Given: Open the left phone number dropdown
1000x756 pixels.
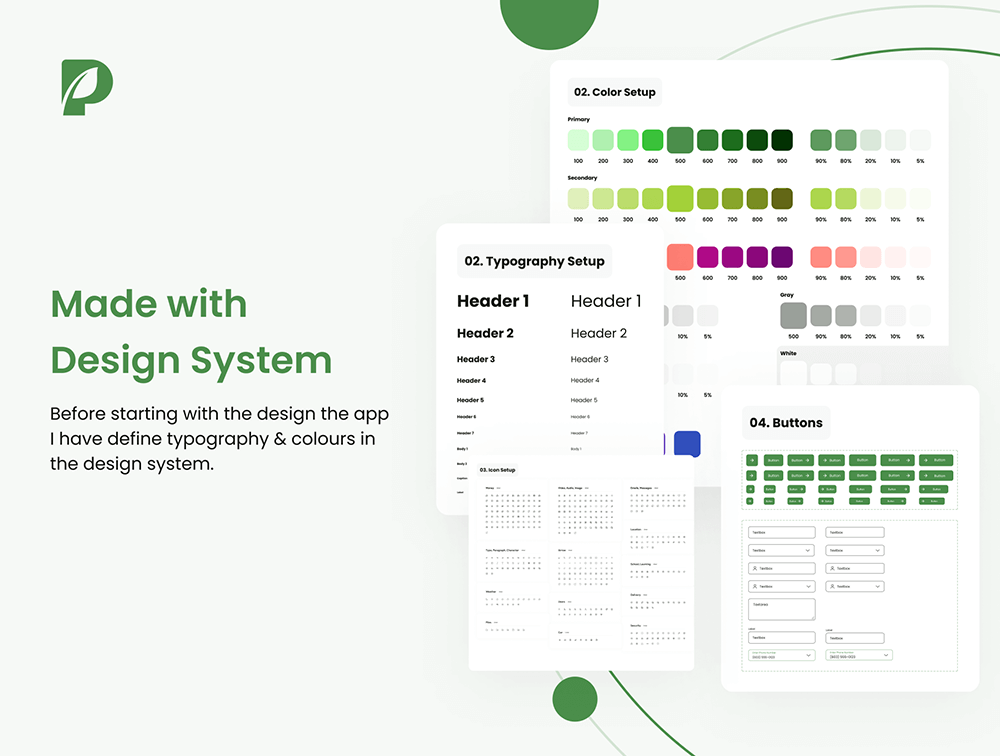Looking at the screenshot, I should coord(807,656).
